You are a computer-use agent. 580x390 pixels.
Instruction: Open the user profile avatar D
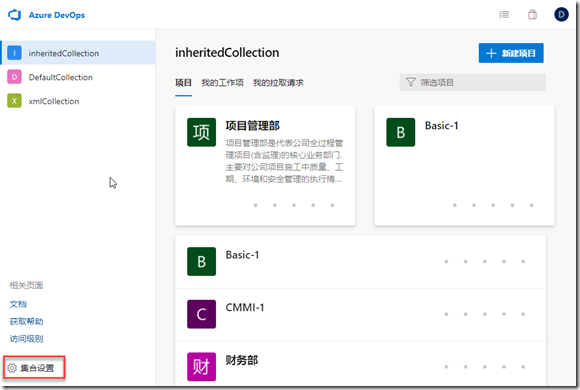click(x=561, y=15)
